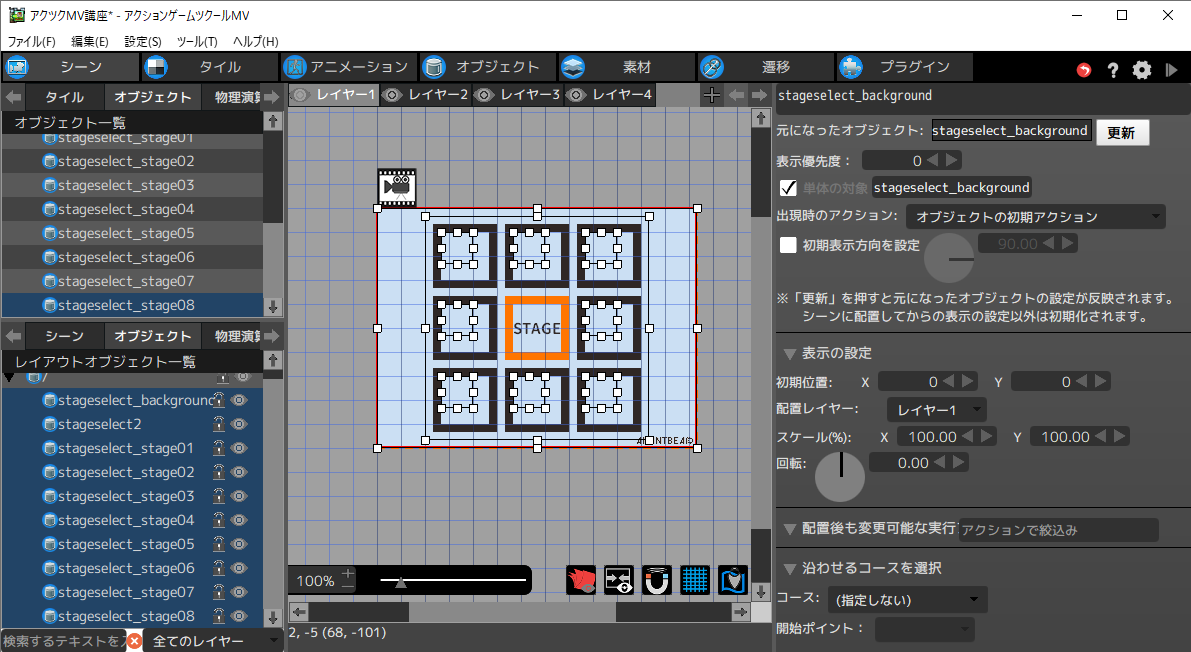The width and height of the screenshot is (1191, 652).
Task: Toggle visibility of レイヤー2
Action: point(393,95)
